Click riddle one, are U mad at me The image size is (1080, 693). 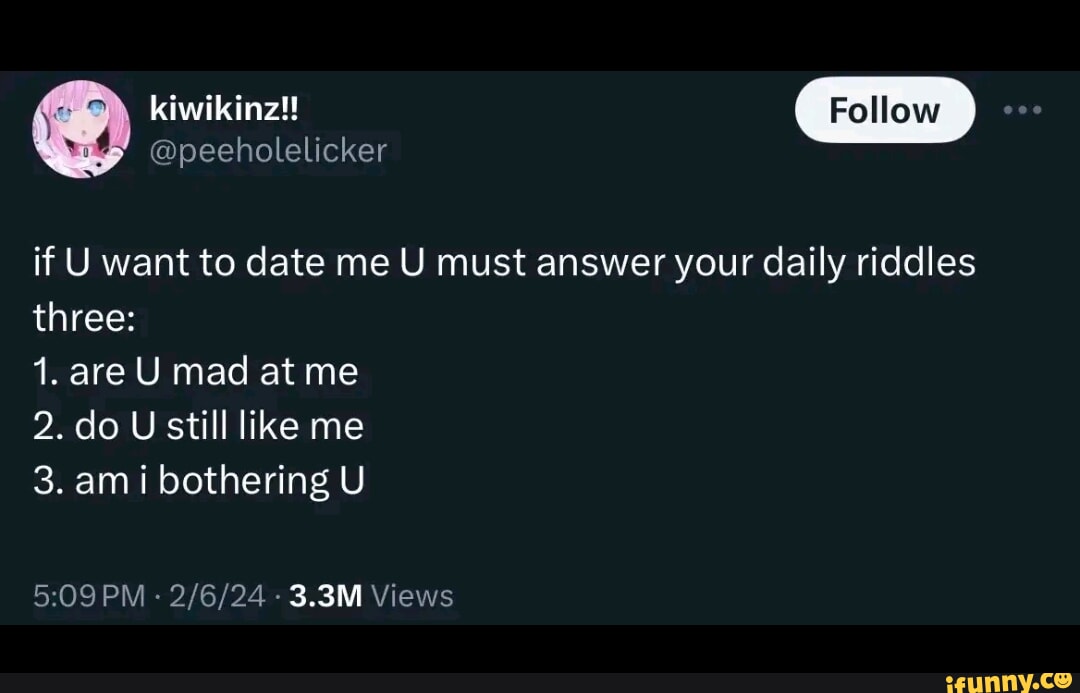[x=195, y=370]
